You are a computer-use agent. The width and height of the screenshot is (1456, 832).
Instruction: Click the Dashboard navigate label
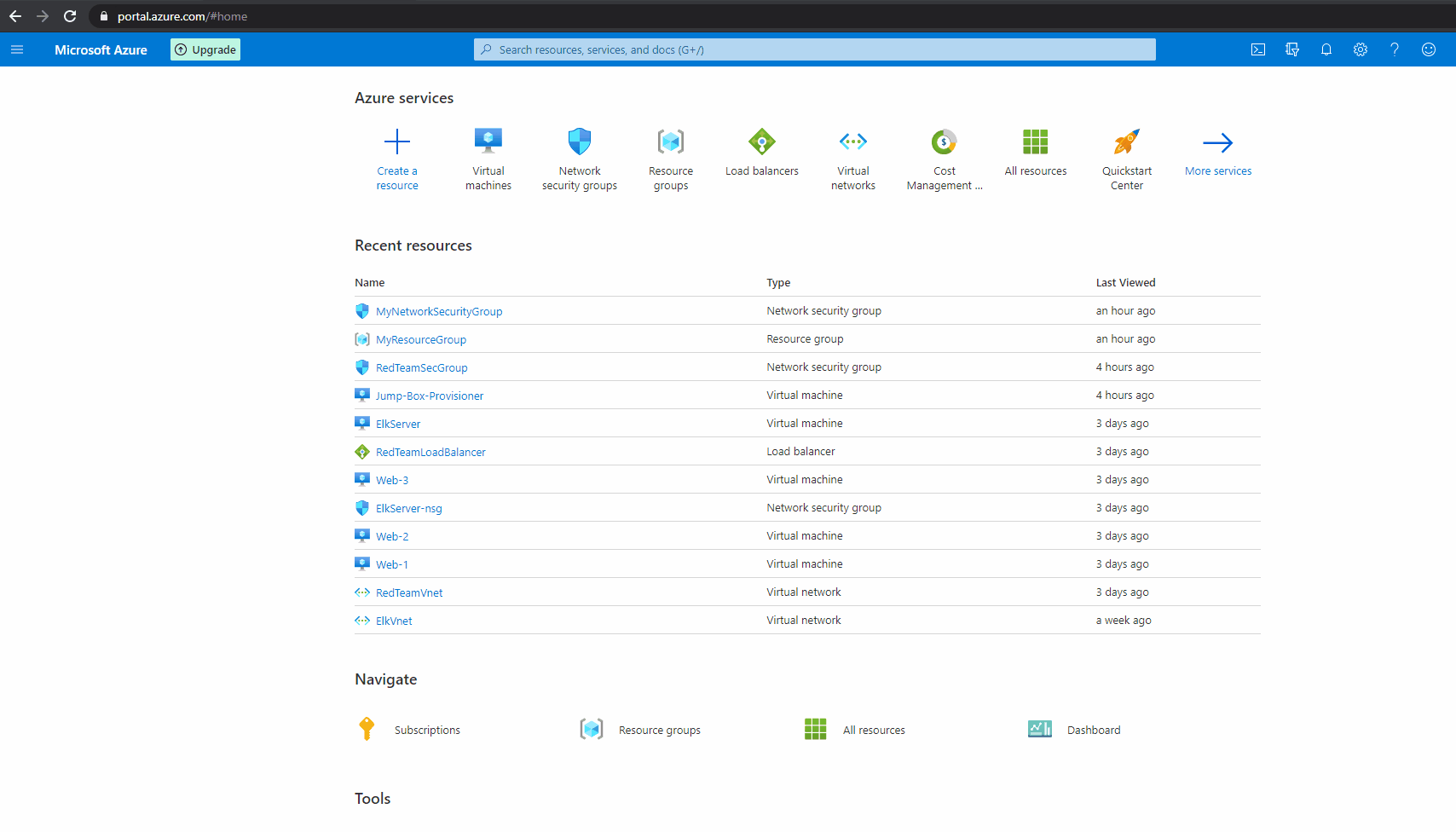pyautogui.click(x=1094, y=730)
